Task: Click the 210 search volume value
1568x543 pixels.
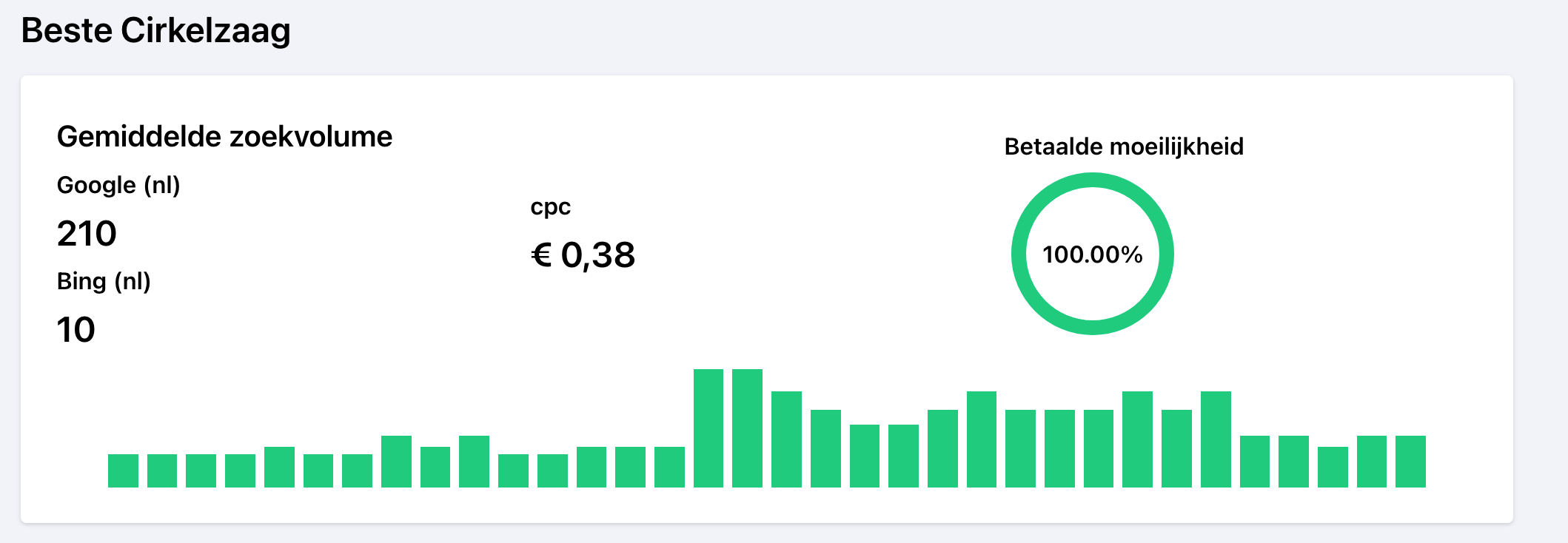Action: [87, 234]
